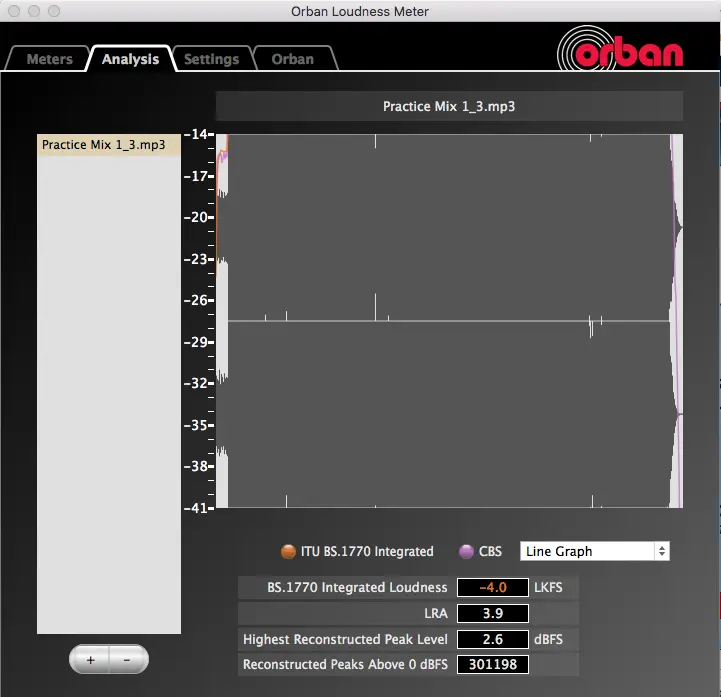Click the center of the loudness graph

449,321
